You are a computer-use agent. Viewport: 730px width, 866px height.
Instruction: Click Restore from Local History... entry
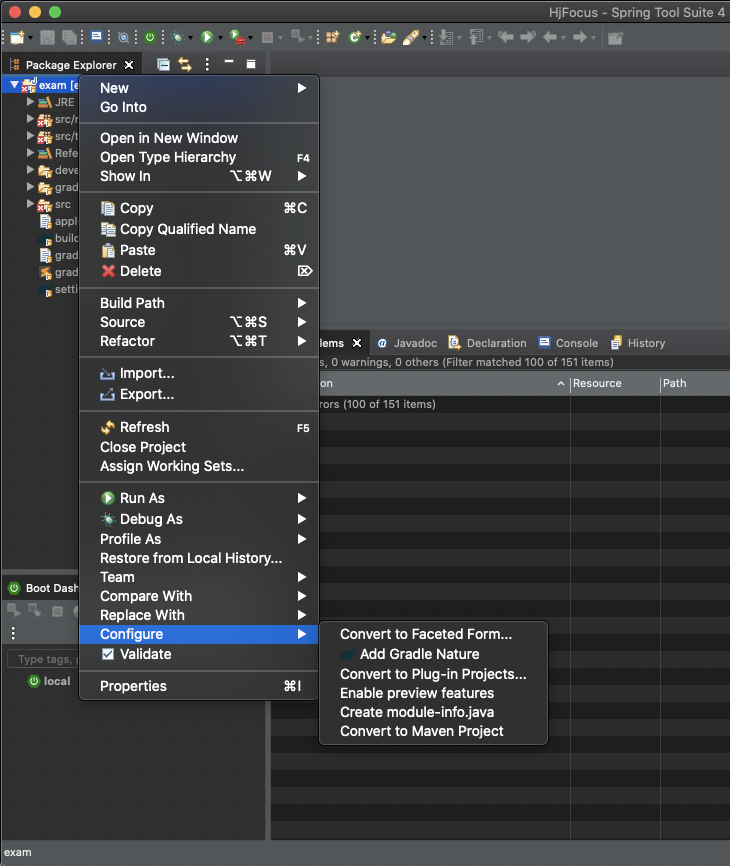(199, 558)
